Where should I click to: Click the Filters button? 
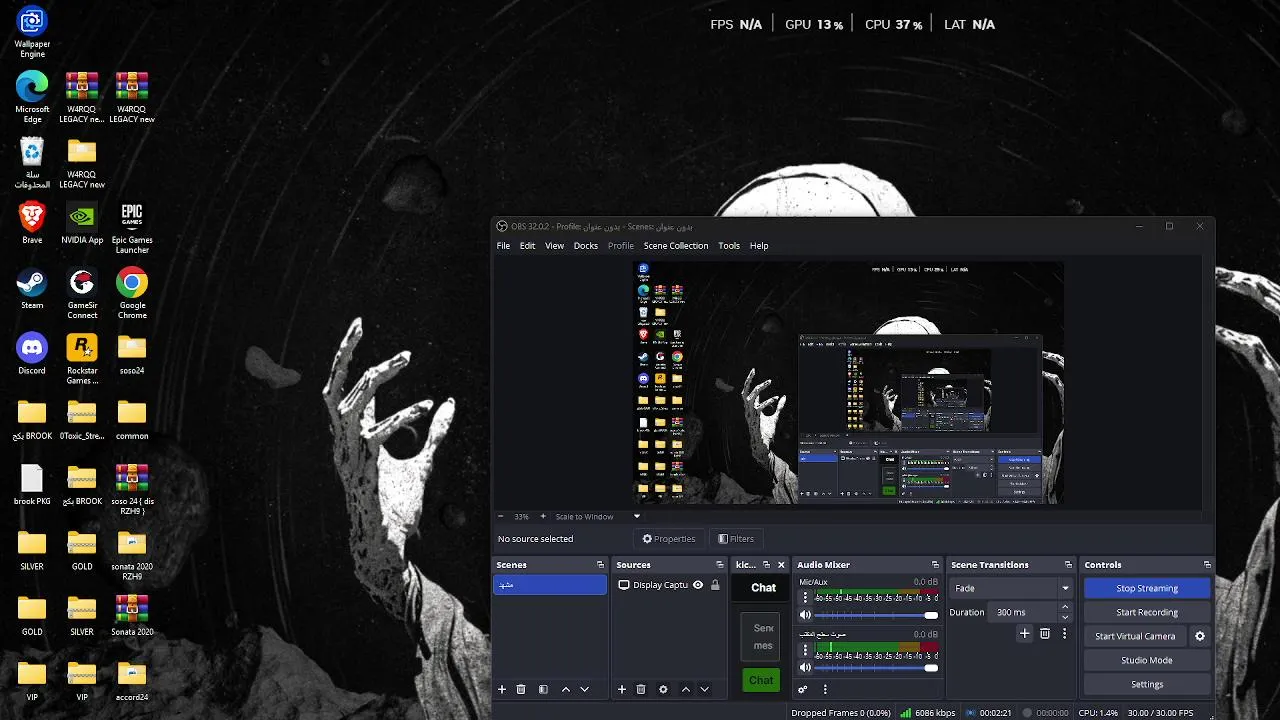[736, 539]
